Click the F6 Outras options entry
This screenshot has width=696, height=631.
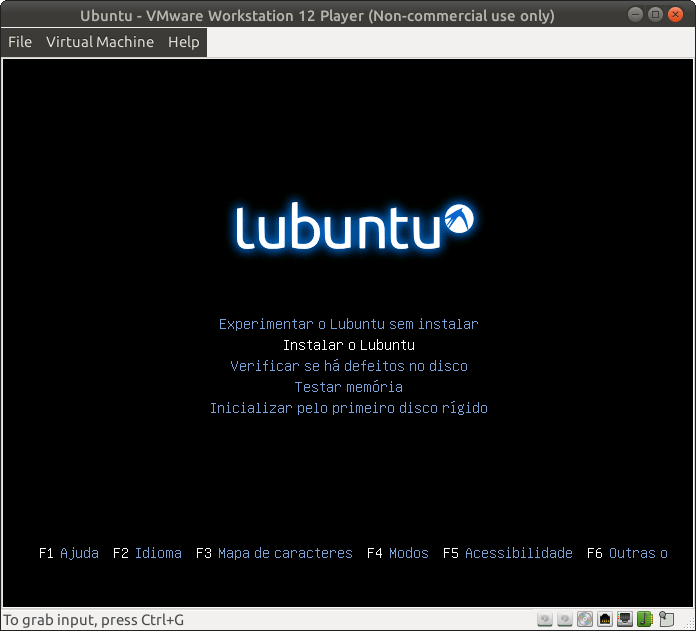627,553
